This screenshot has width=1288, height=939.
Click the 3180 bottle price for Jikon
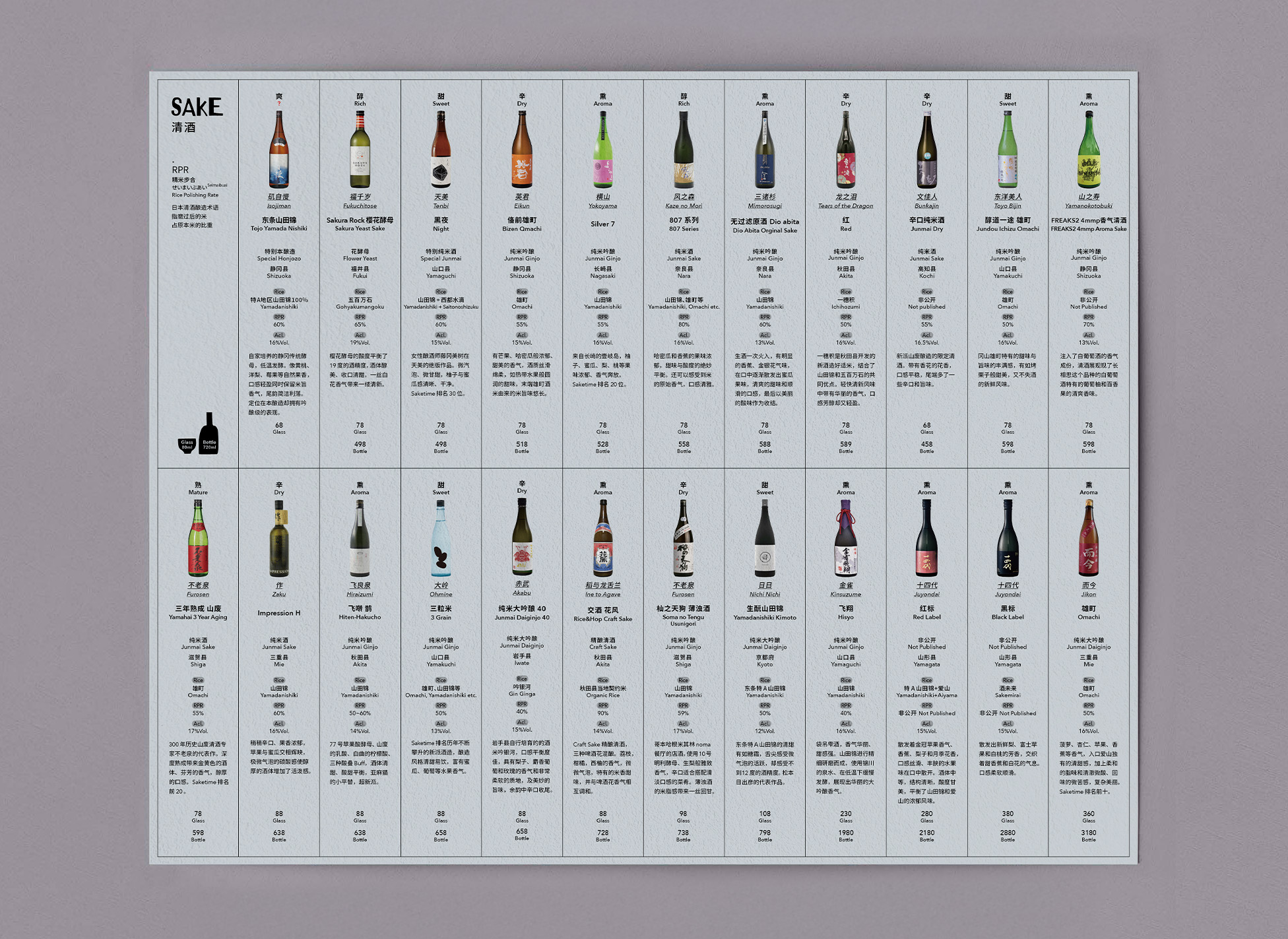1089,833
